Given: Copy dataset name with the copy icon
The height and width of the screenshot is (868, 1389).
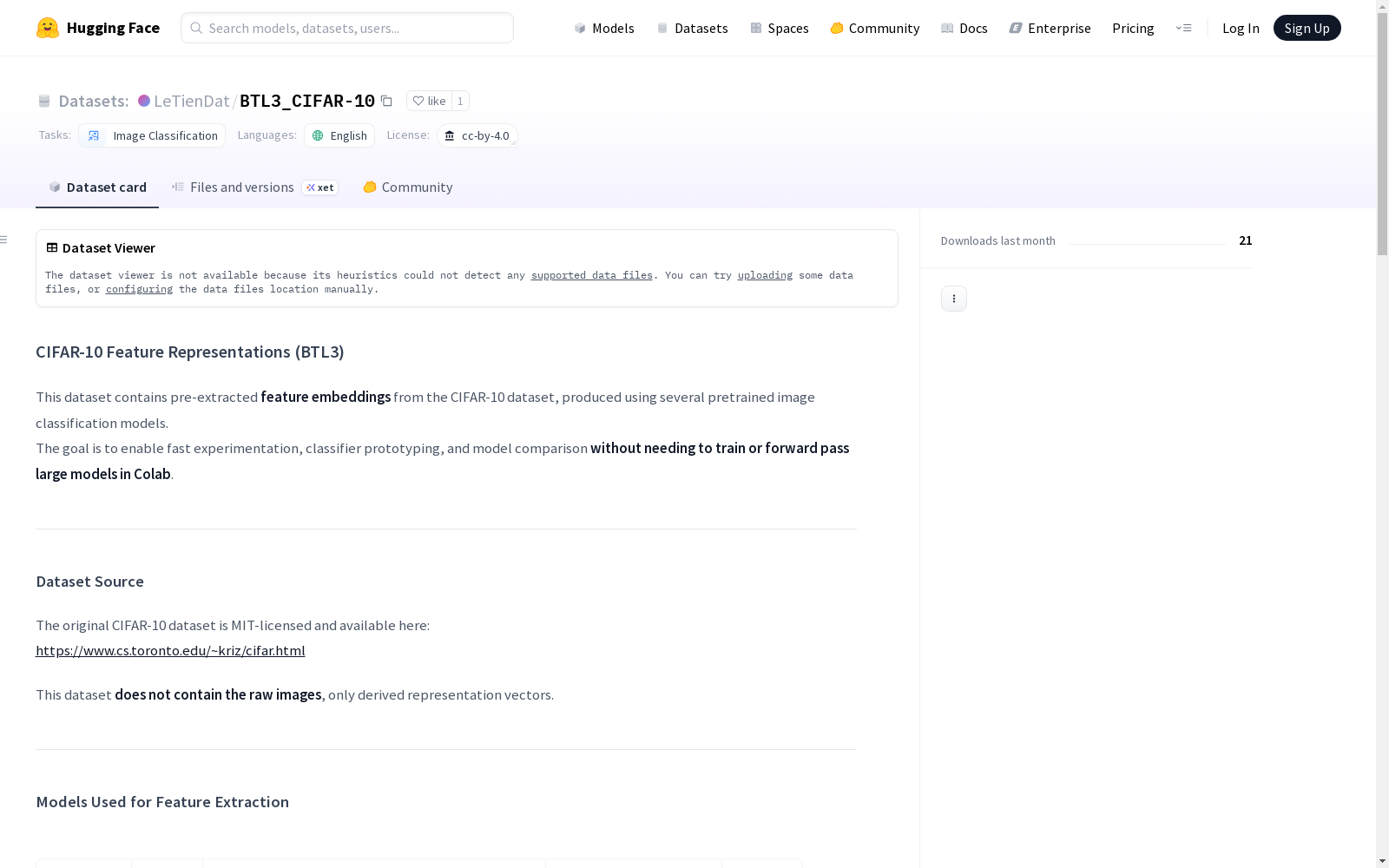Looking at the screenshot, I should 386,102.
